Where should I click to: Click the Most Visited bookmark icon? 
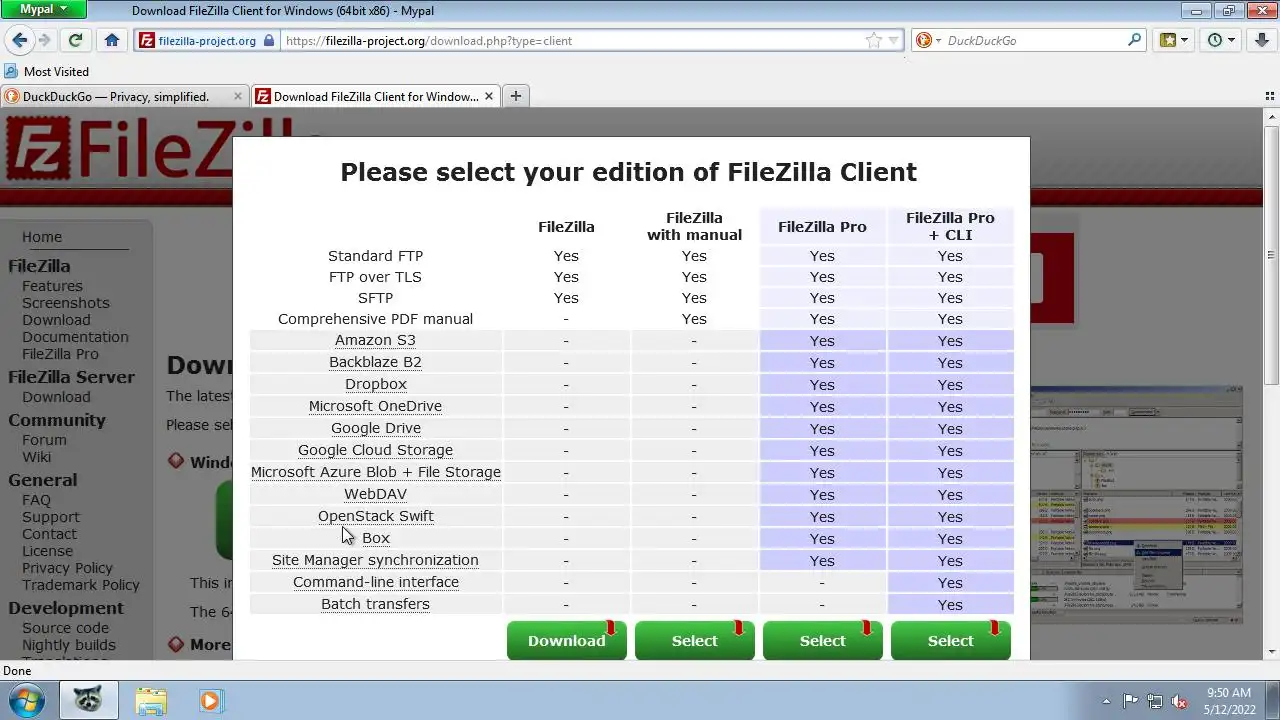pos(11,72)
